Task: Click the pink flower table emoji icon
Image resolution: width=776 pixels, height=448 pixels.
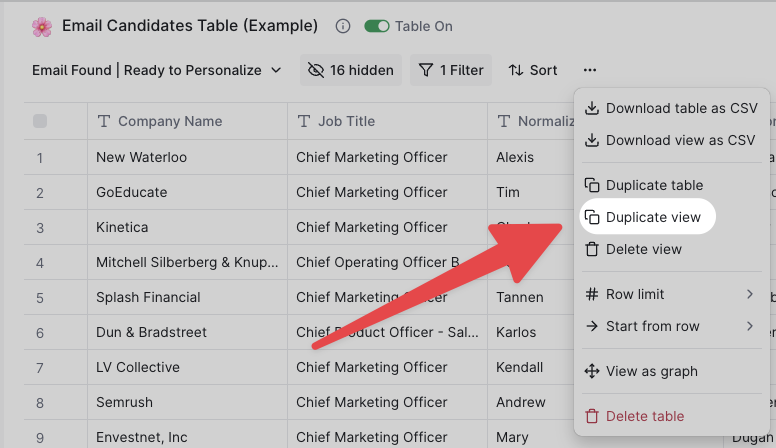Action: point(42,27)
